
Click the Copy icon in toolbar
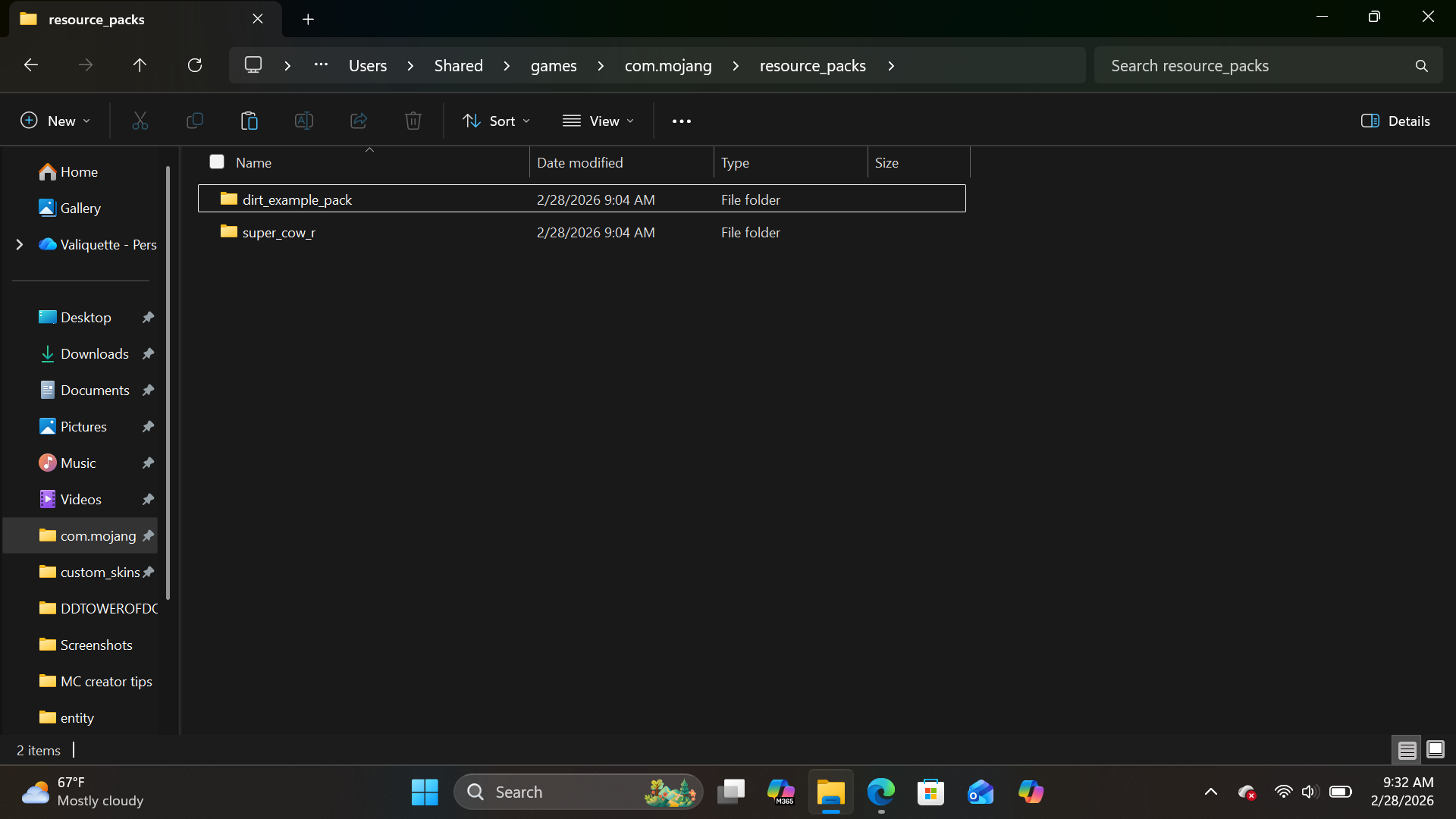(195, 121)
